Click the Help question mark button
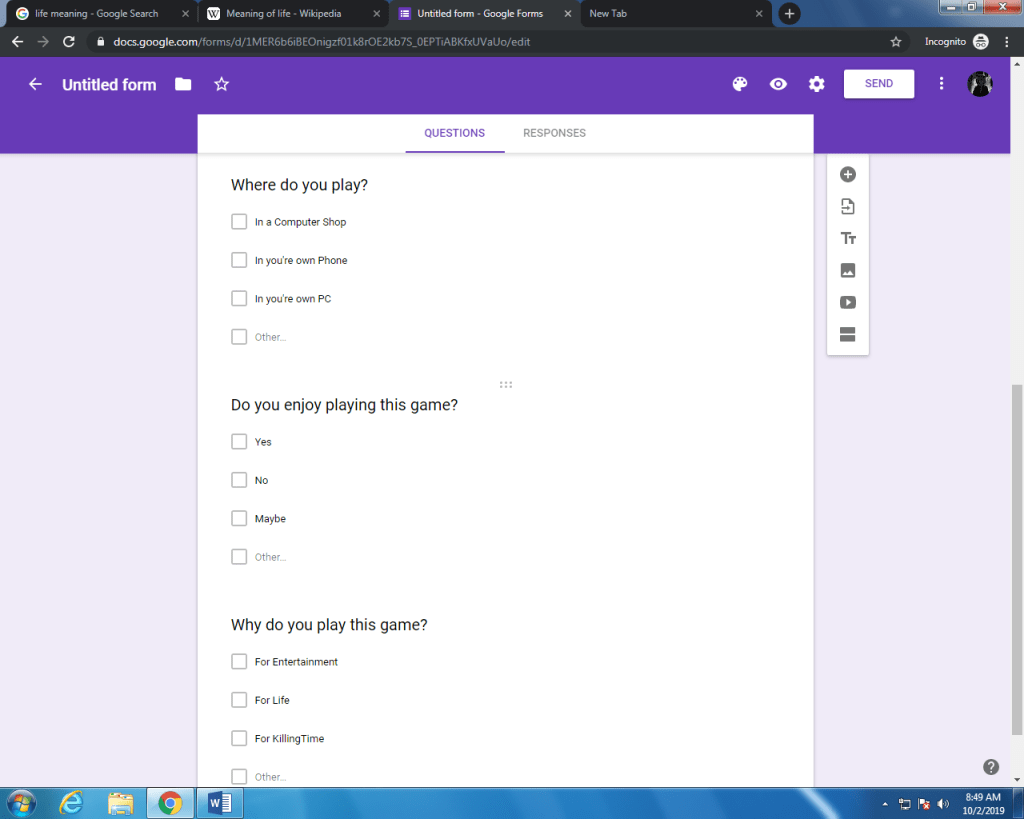1024x819 pixels. coord(991,767)
